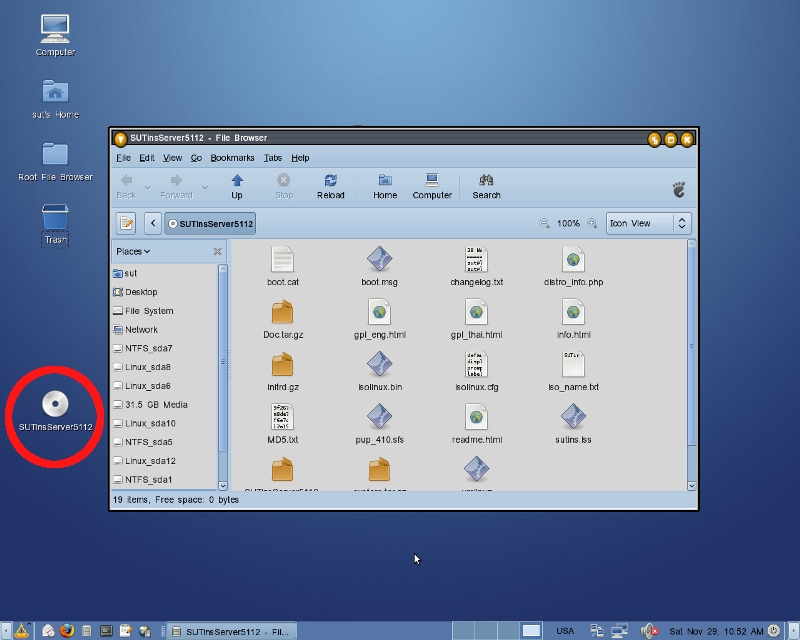The height and width of the screenshot is (640, 800).
Task: Click the file pane vertical scrollbar
Action: tap(691, 347)
